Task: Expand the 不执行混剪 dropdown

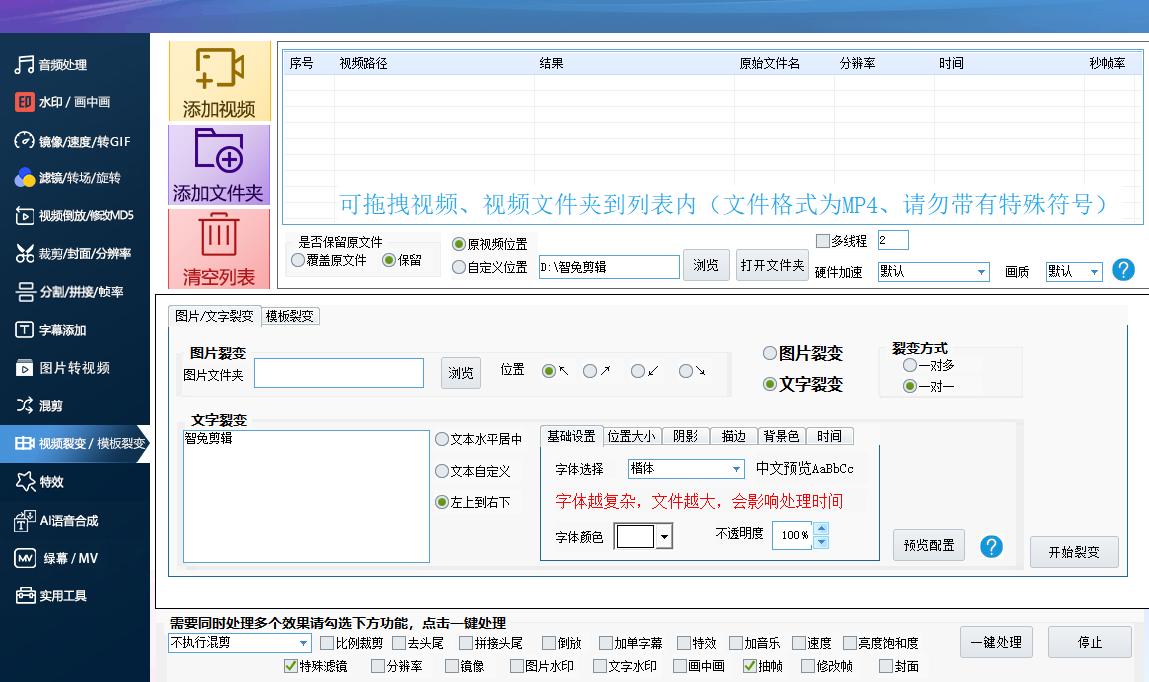Action: [304, 643]
